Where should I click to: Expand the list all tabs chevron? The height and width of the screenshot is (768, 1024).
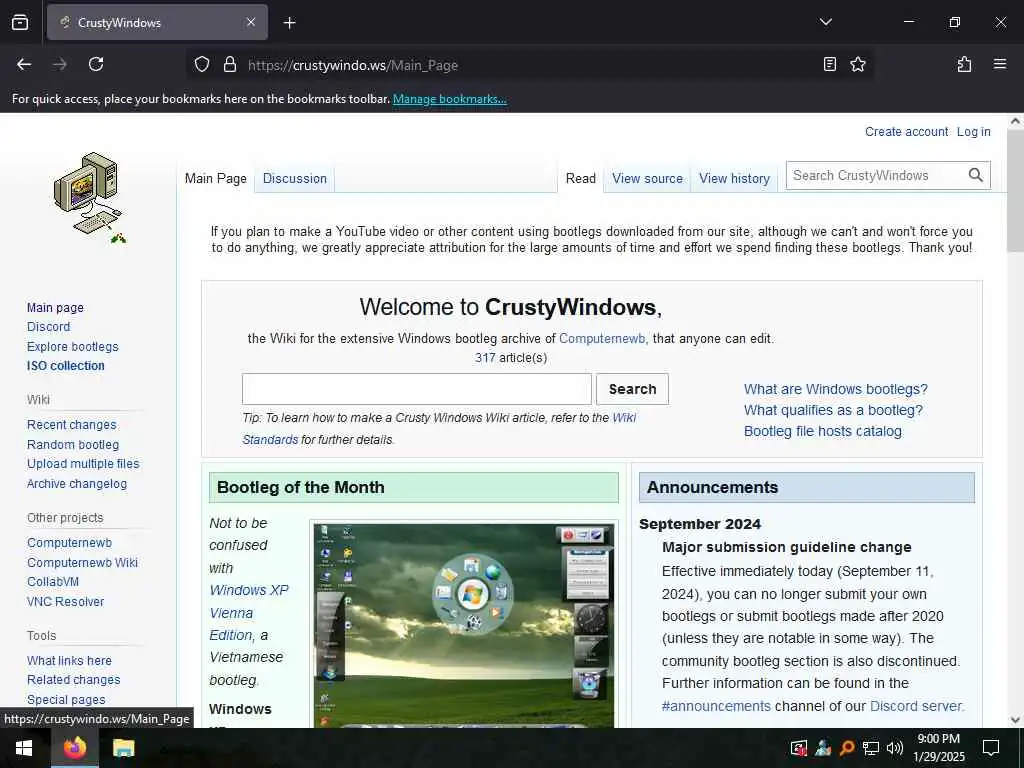(x=825, y=22)
